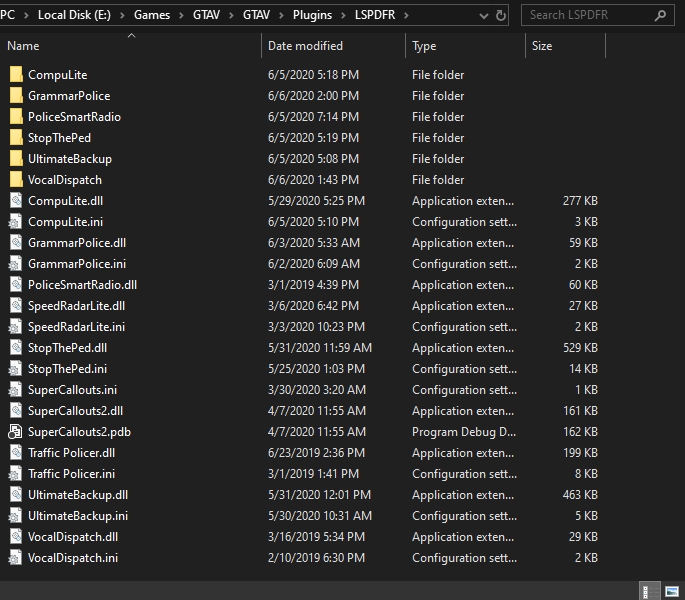
Task: Click the SuperCallouts2.pdb debug file icon
Action: 16,431
